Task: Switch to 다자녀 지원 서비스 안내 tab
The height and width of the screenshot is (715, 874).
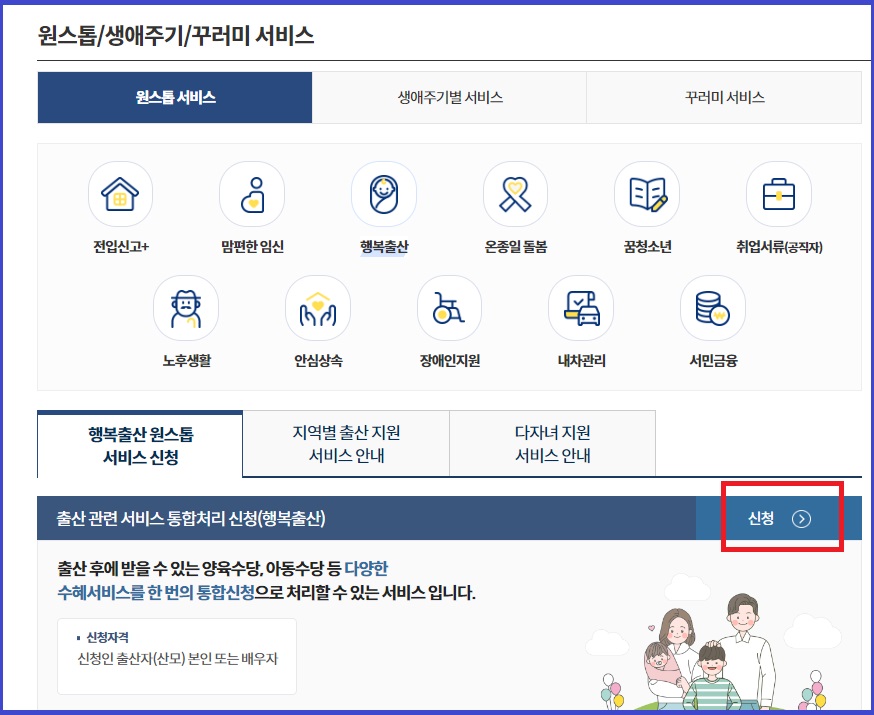Action: [551, 442]
